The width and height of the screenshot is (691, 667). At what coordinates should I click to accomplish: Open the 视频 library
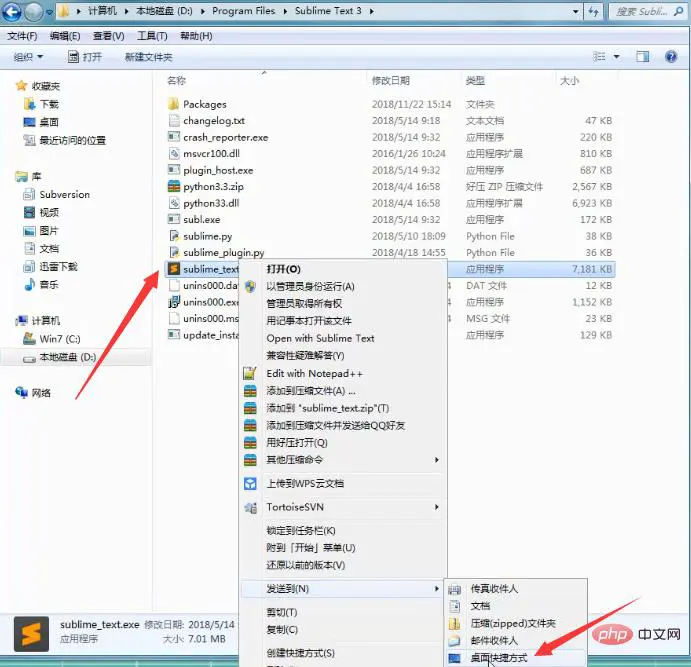click(41, 212)
